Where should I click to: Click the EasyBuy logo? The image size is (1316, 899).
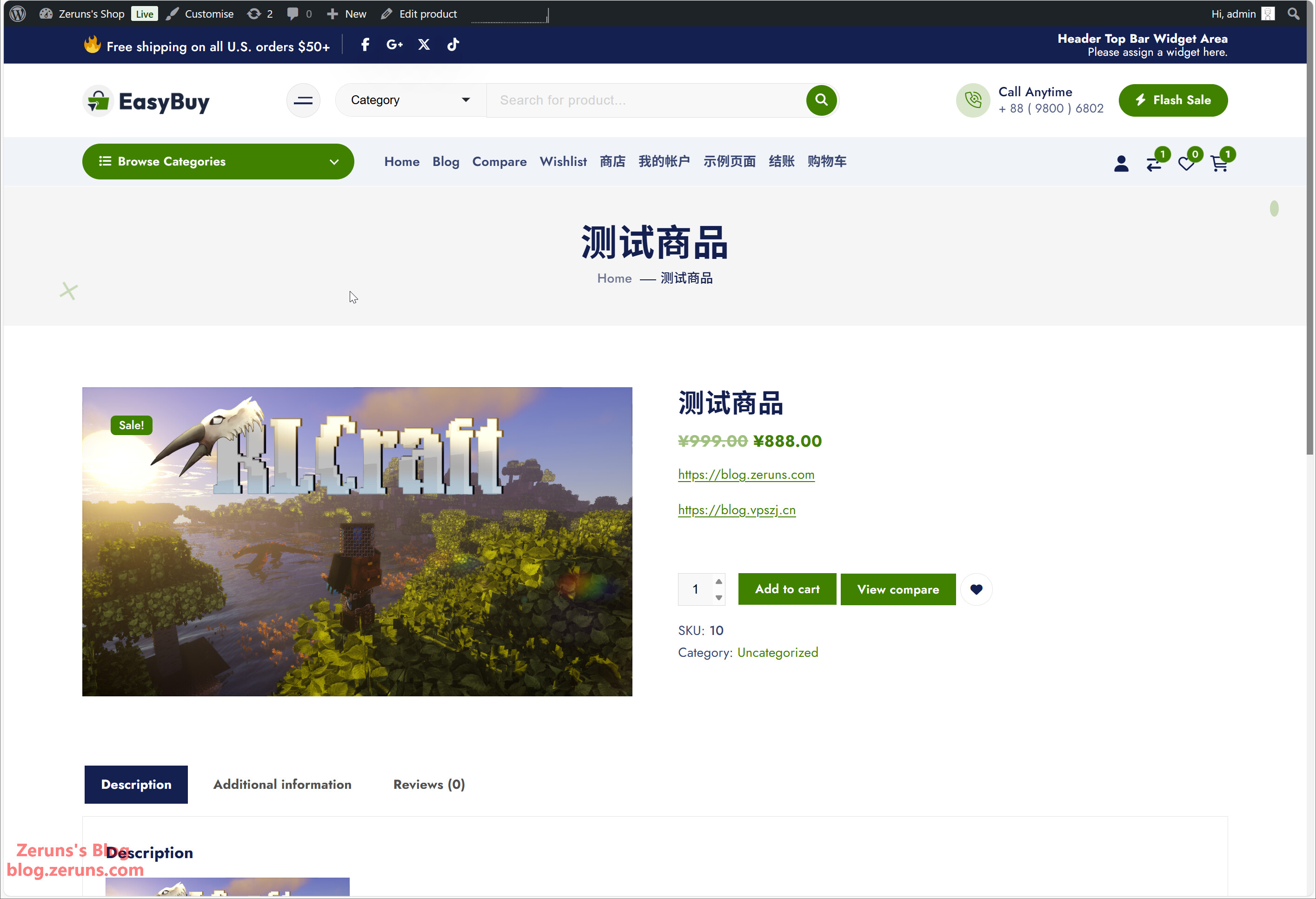pos(146,101)
